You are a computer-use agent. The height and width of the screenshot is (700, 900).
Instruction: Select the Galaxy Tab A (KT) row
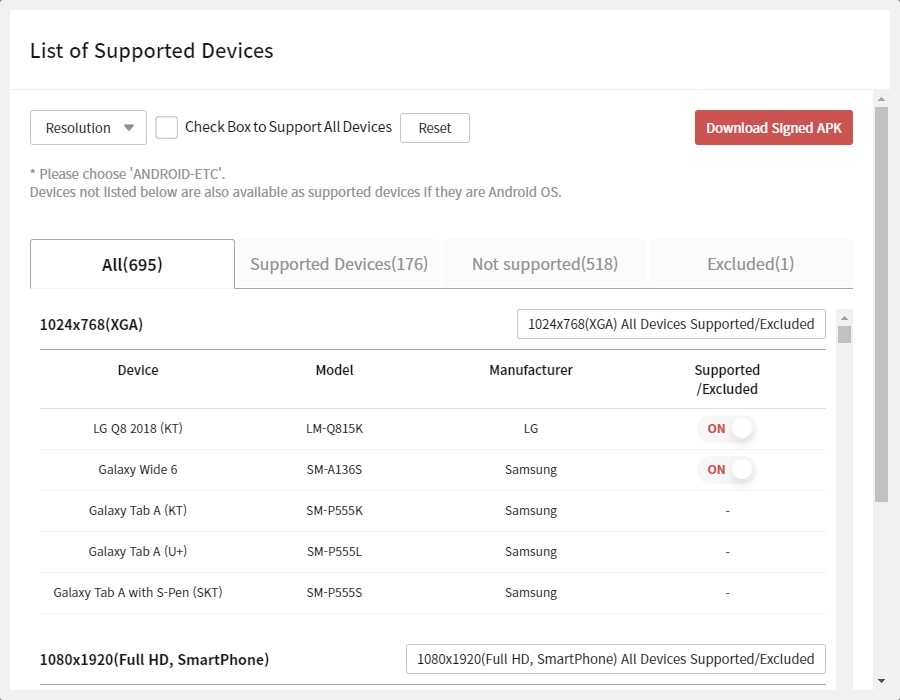(137, 511)
